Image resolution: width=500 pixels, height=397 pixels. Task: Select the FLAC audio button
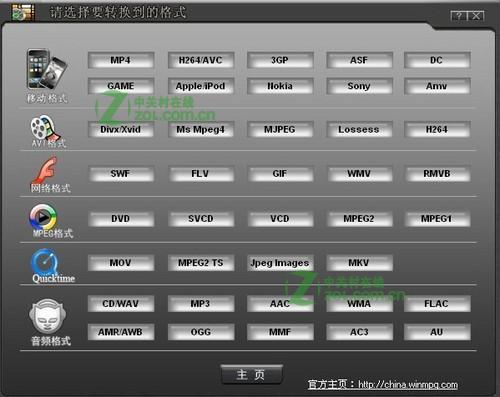tap(437, 304)
